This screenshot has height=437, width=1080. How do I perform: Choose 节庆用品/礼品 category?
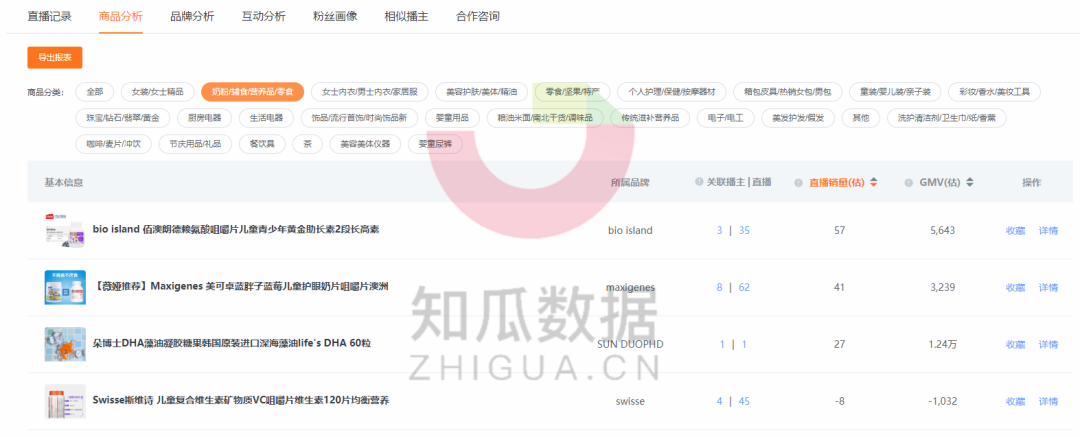tap(195, 144)
